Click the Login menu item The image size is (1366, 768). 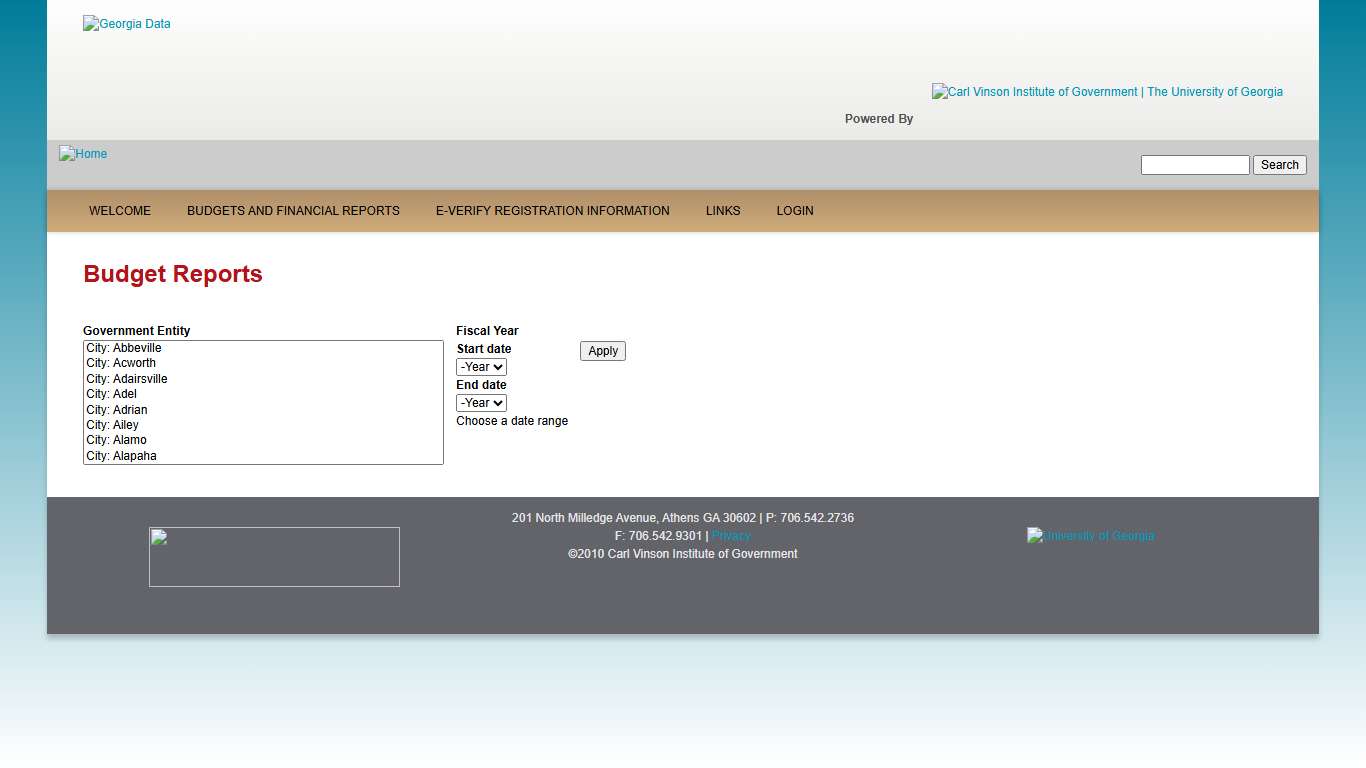(795, 211)
